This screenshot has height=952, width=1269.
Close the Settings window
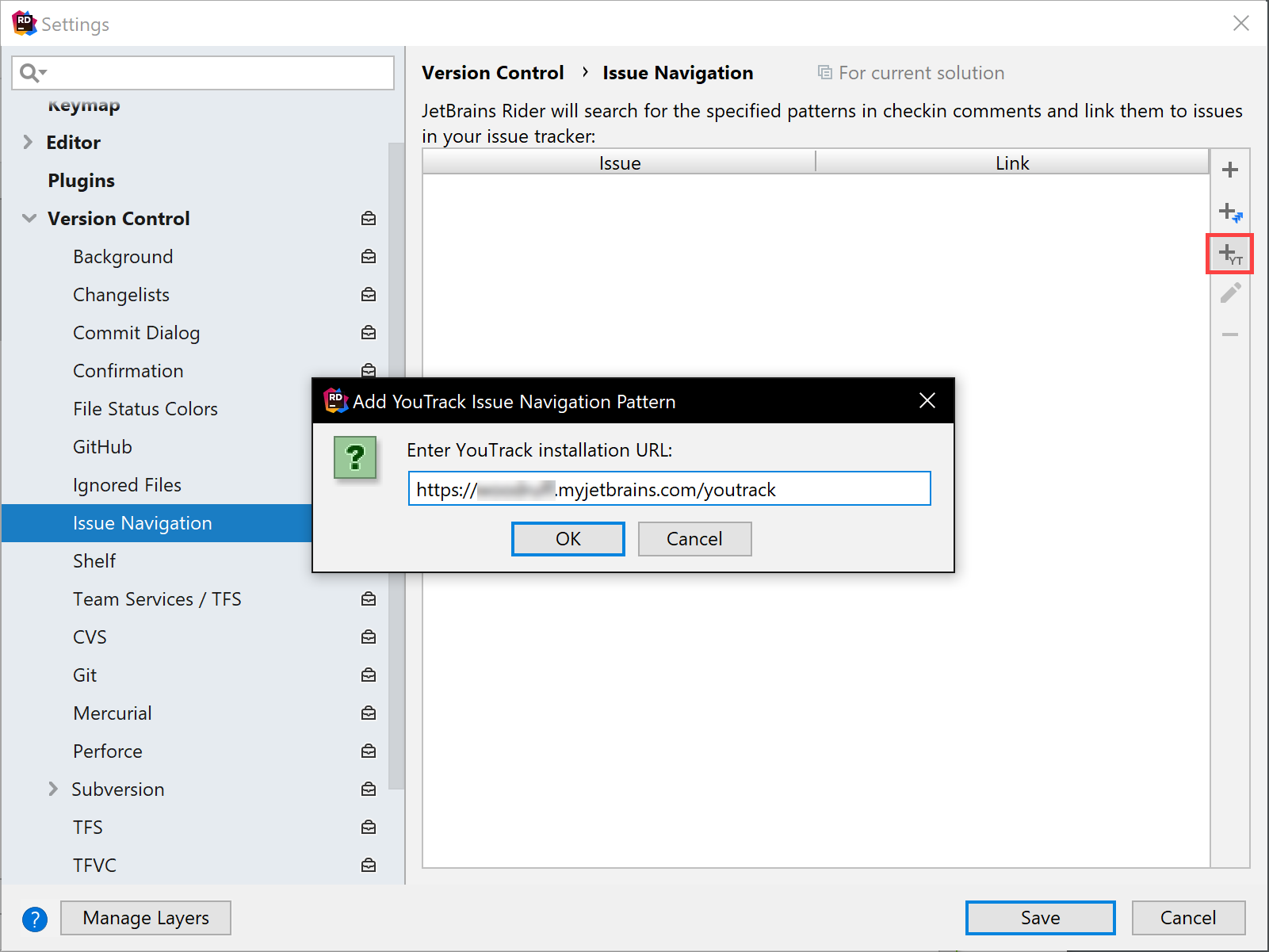(x=1240, y=24)
